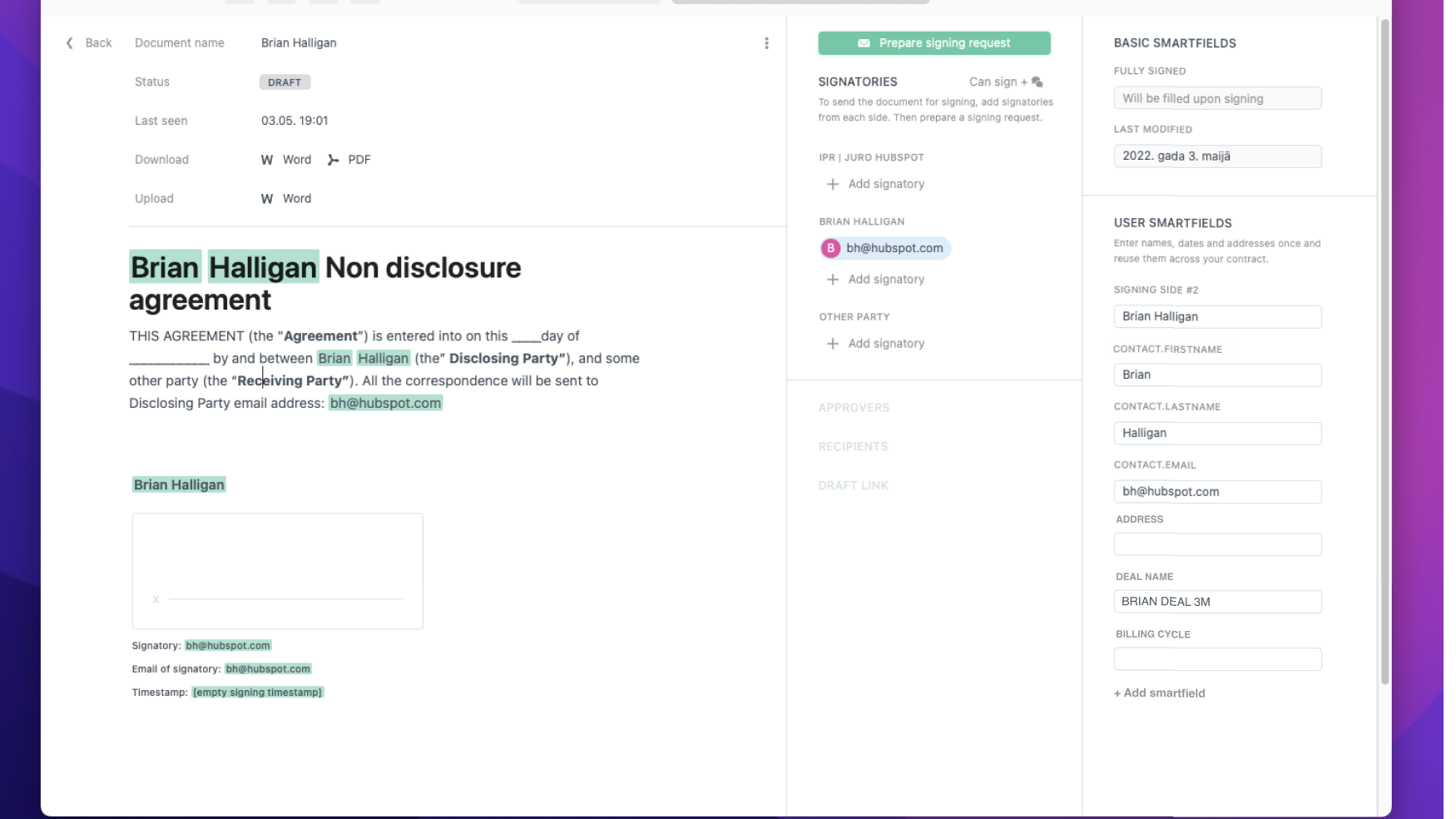Upload a Word version of the document

tap(286, 199)
